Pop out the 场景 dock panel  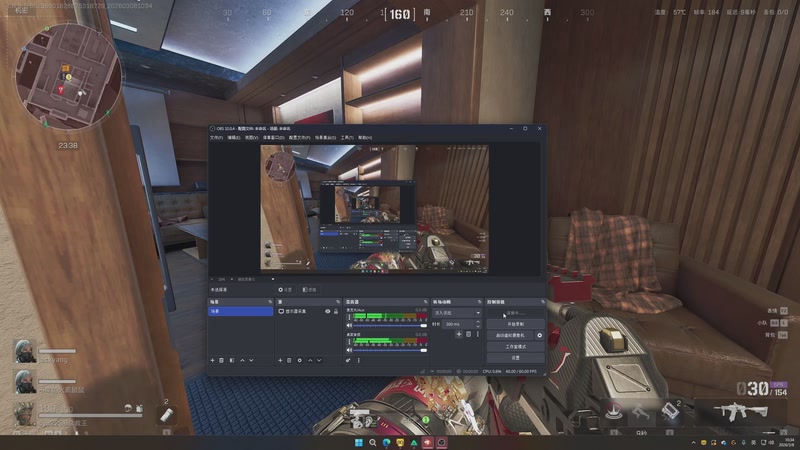(x=270, y=302)
